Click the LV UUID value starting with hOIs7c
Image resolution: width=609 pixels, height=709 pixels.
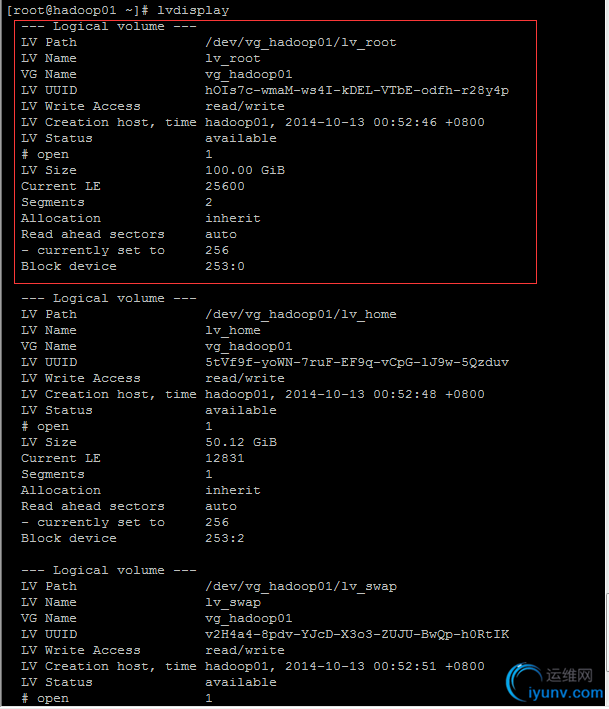pyautogui.click(x=356, y=90)
